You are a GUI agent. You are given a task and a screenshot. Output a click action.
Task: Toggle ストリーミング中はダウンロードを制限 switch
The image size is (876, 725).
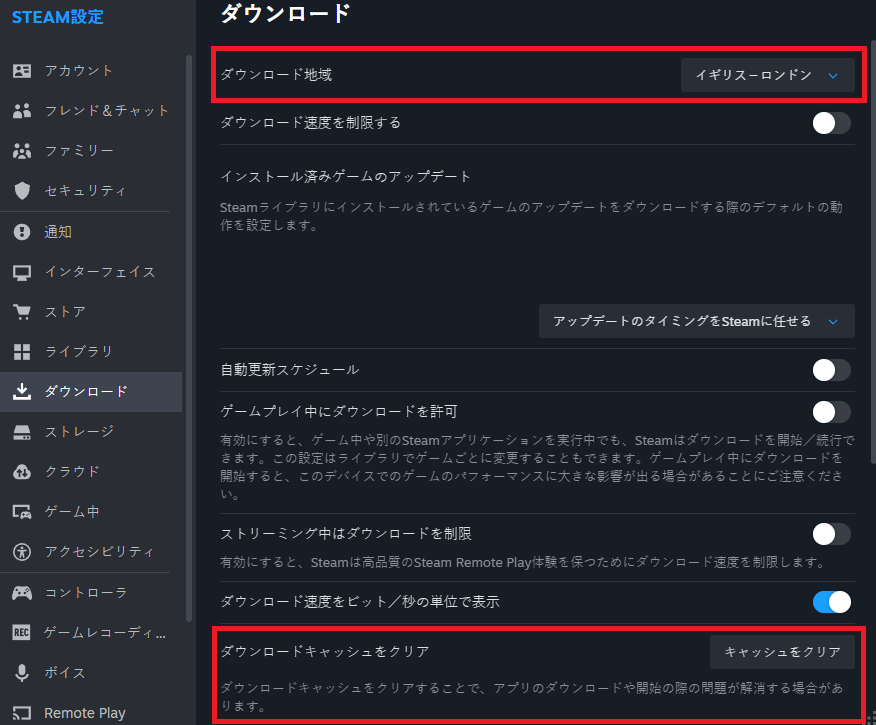831,534
